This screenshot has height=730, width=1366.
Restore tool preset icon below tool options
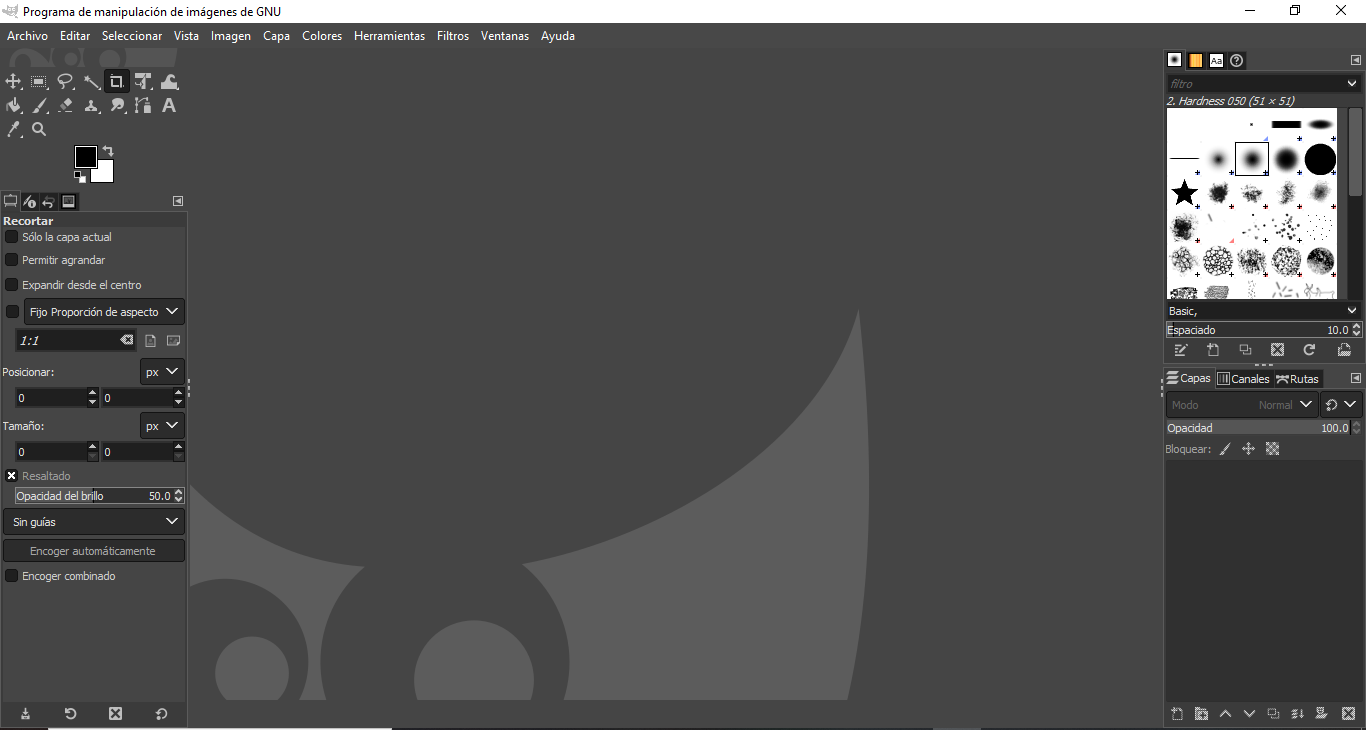[70, 714]
